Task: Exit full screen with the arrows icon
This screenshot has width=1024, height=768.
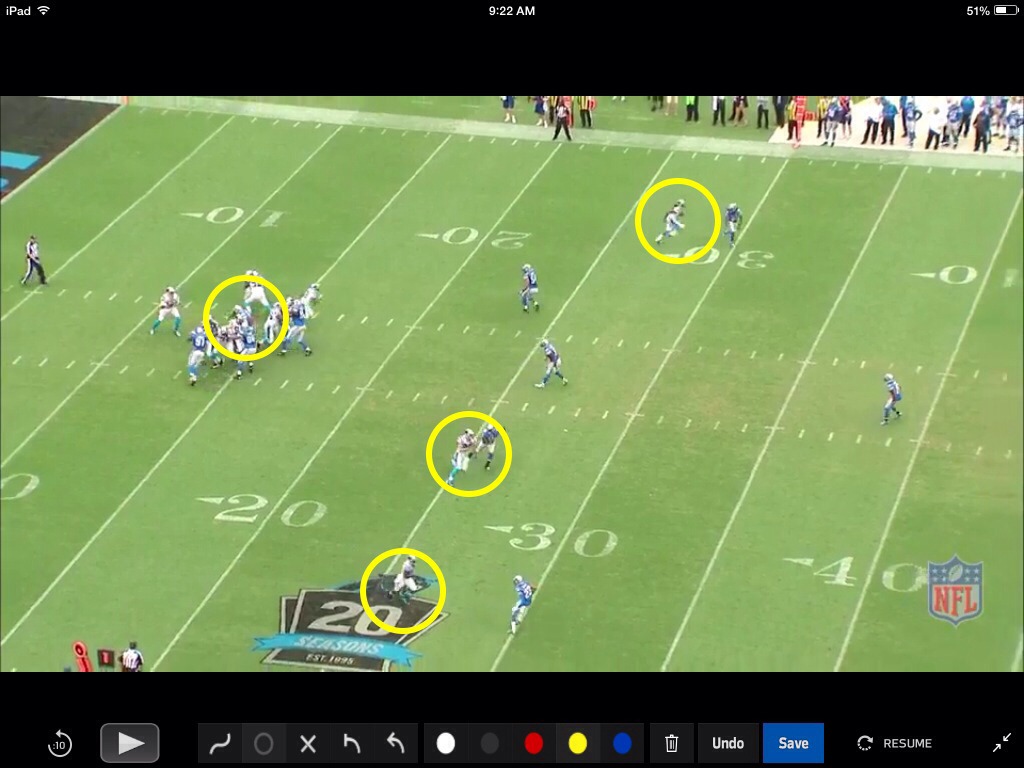Action: pos(1001,743)
